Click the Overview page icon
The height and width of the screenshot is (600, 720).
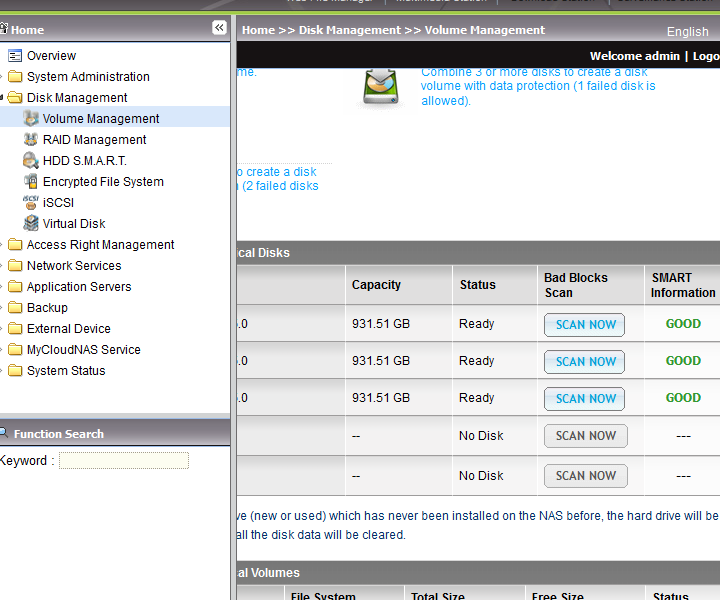tap(15, 56)
